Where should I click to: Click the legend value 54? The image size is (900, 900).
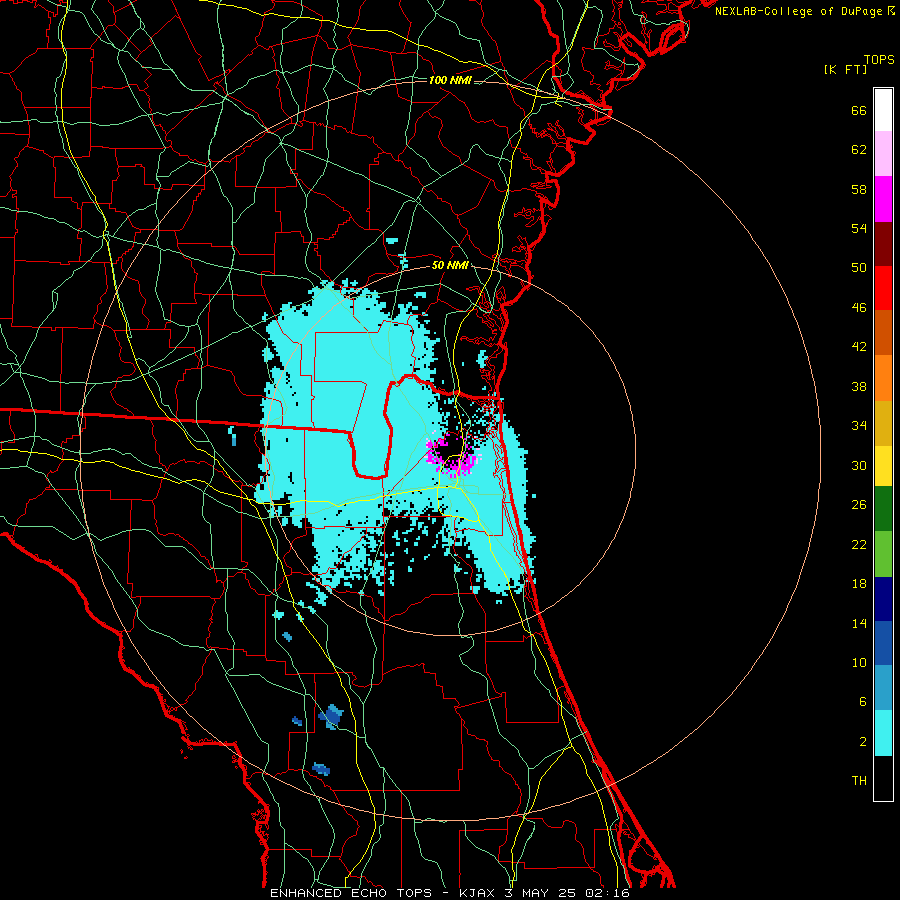[x=859, y=228]
